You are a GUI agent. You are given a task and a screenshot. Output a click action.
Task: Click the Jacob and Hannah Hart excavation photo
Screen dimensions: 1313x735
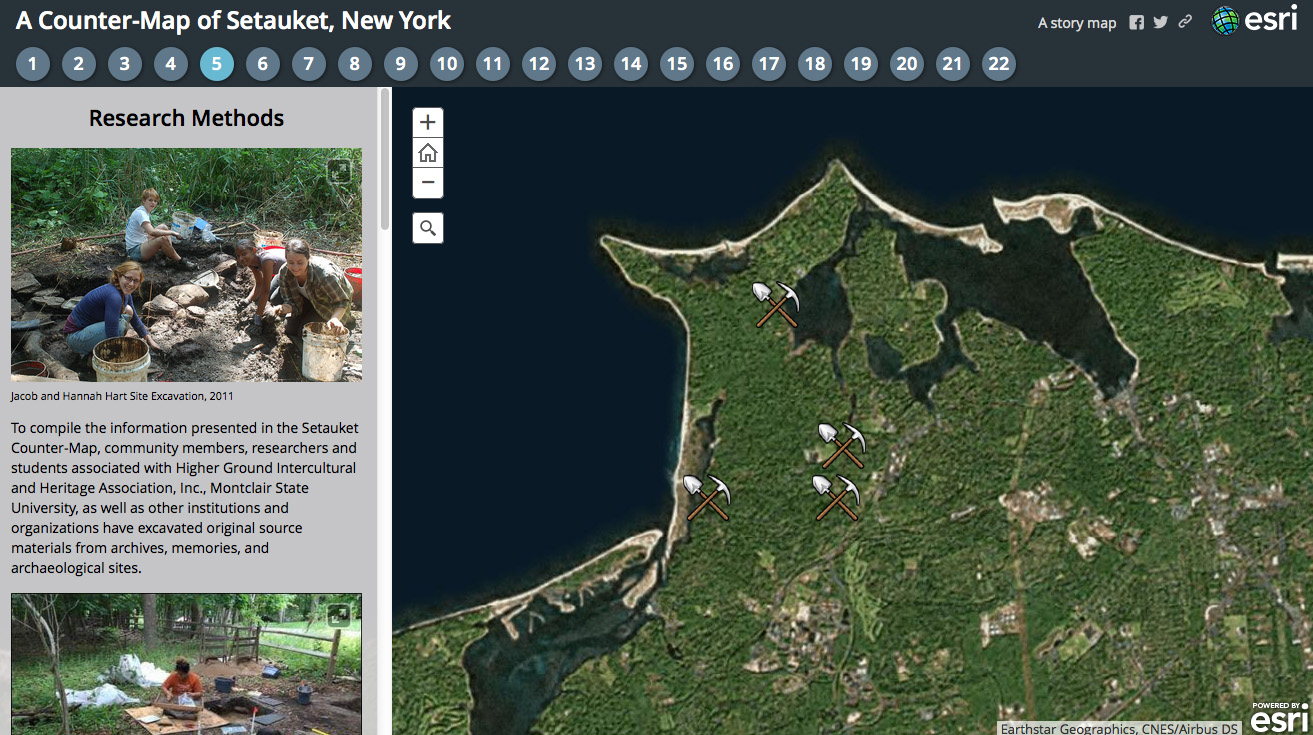[x=186, y=265]
